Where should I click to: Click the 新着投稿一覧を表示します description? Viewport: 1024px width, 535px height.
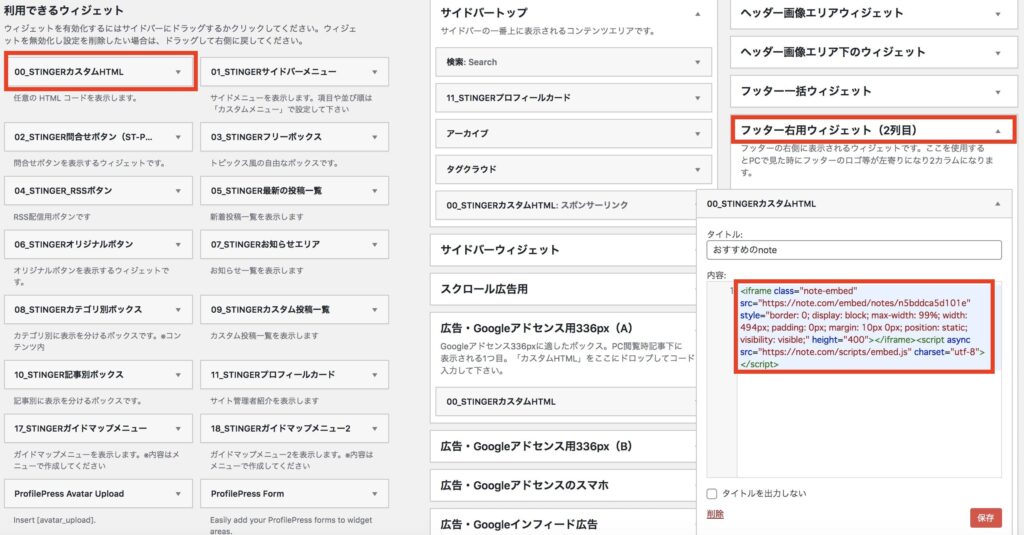pos(257,217)
